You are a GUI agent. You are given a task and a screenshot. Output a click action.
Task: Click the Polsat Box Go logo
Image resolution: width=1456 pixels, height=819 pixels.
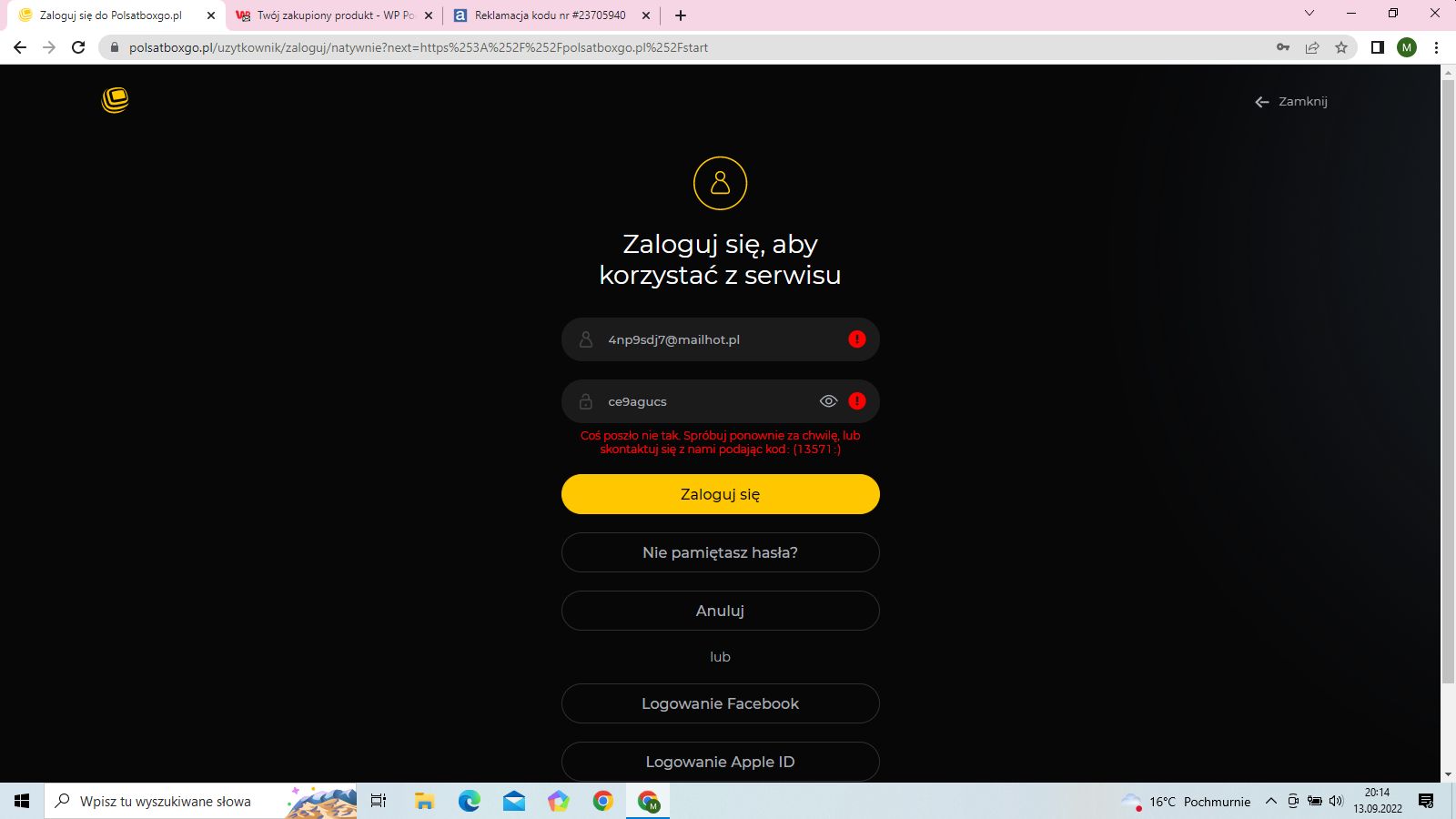[x=115, y=100]
